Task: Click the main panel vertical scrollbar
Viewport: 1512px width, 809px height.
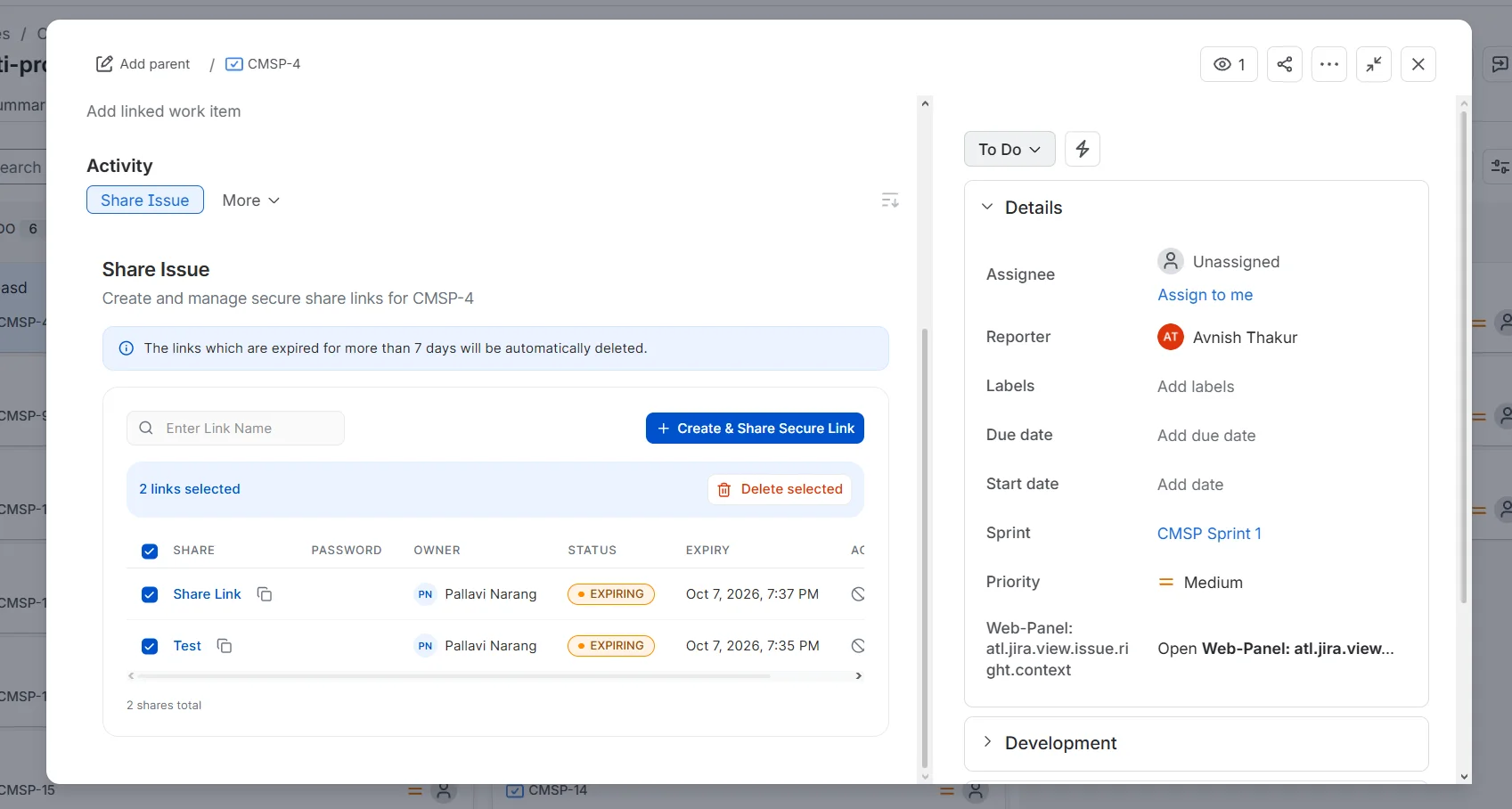Action: (x=925, y=548)
